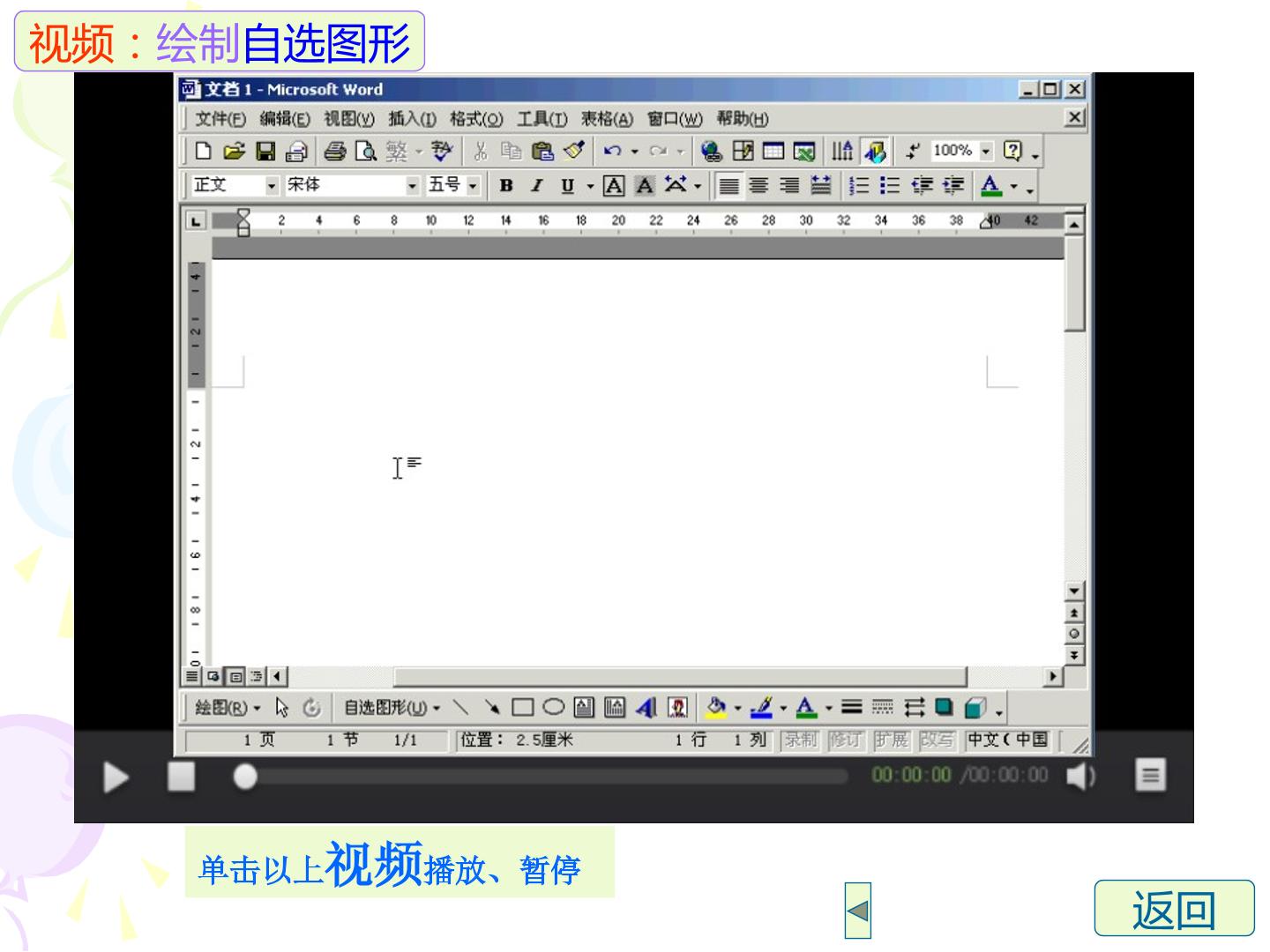This screenshot has height=952, width=1270.
Task: Toggle numbered list formatting
Action: 858,186
